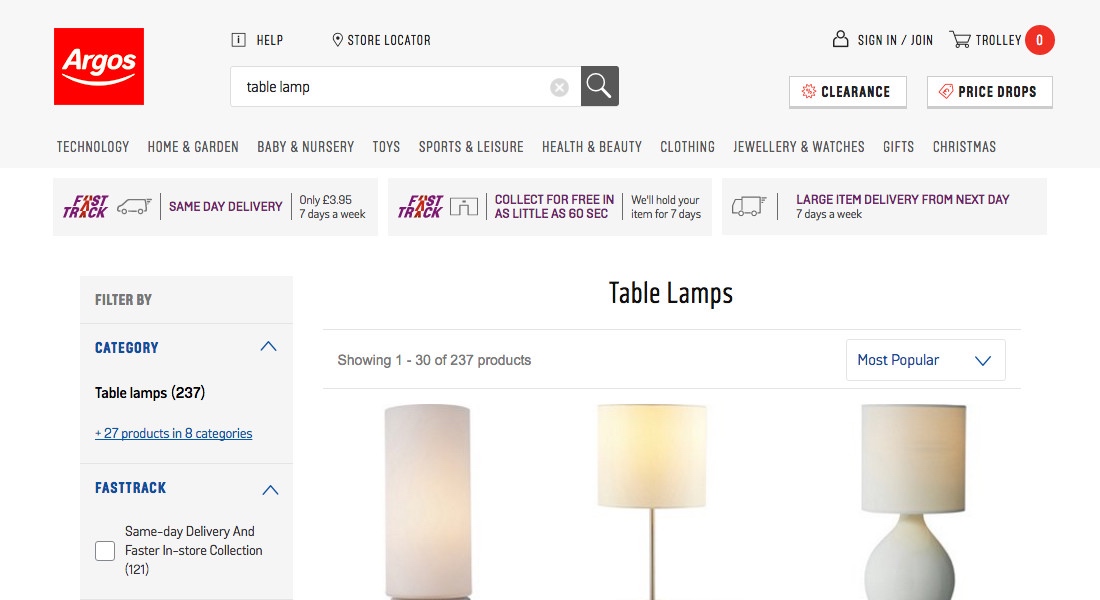The image size is (1100, 600).
Task: Click the red trolley count badge
Action: click(1039, 40)
